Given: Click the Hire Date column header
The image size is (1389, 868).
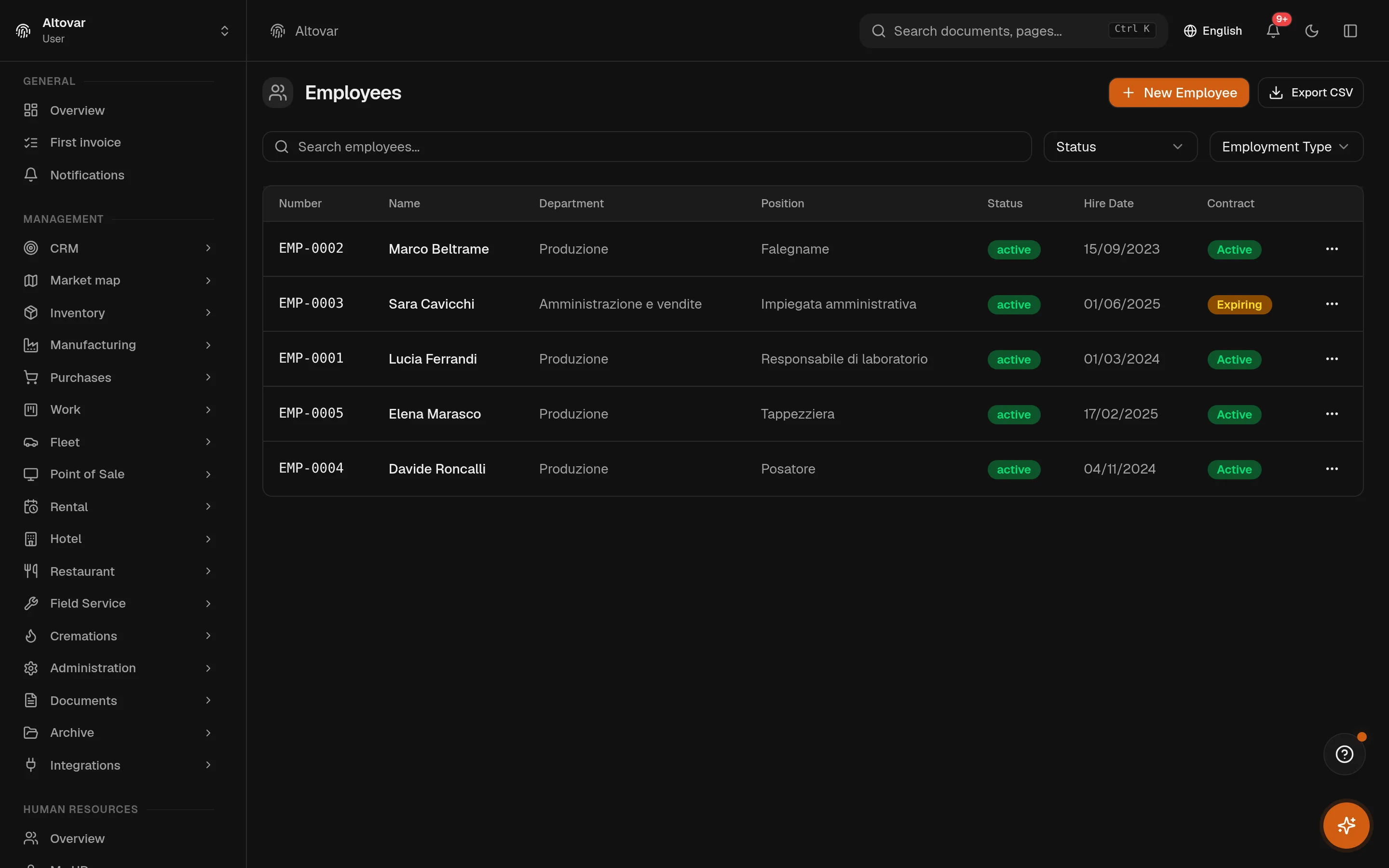Looking at the screenshot, I should point(1108,203).
